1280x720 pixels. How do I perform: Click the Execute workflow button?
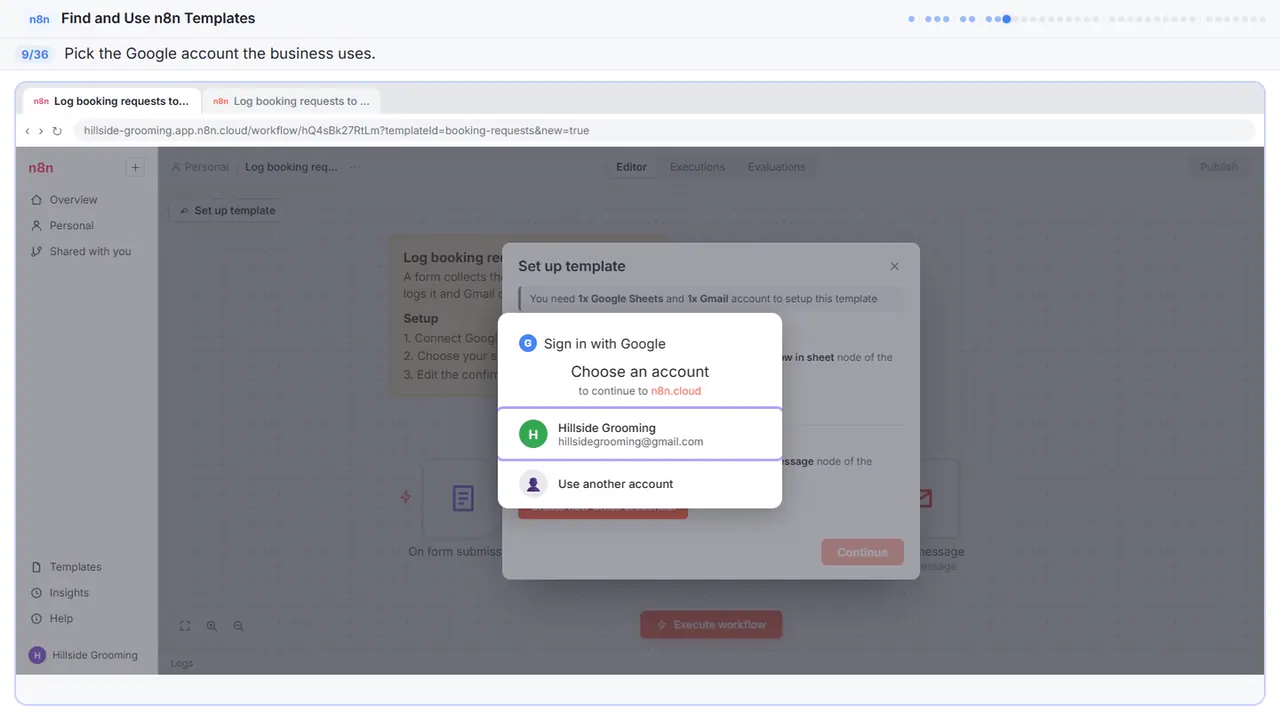click(x=711, y=625)
